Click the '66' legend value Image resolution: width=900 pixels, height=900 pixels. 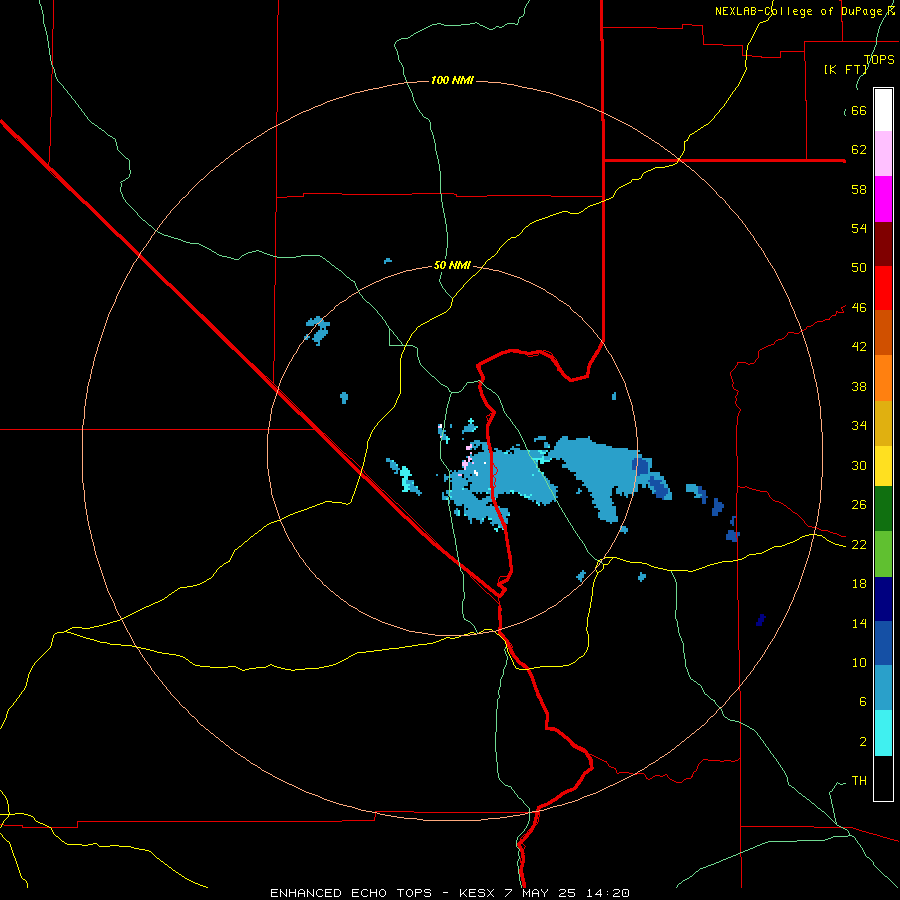tap(859, 110)
